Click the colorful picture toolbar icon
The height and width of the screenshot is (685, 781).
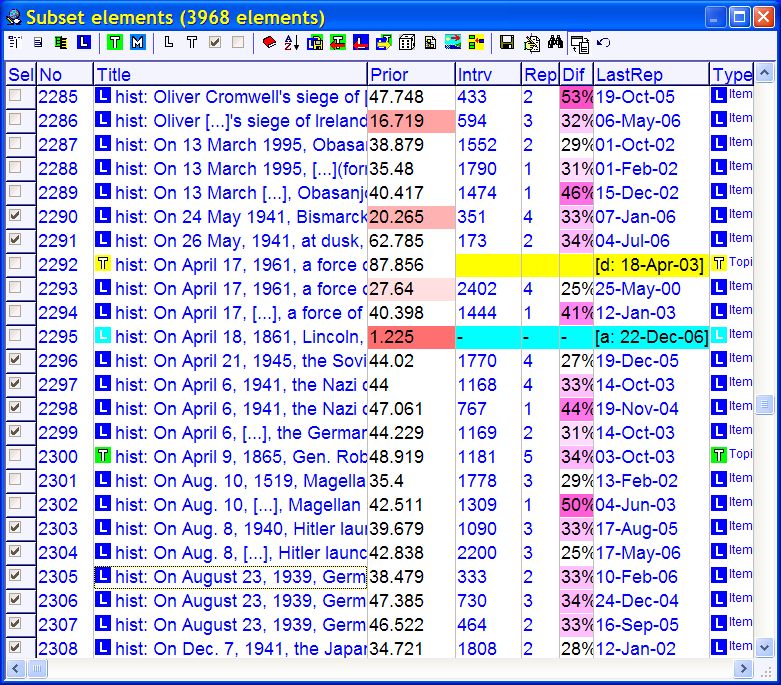coord(453,43)
